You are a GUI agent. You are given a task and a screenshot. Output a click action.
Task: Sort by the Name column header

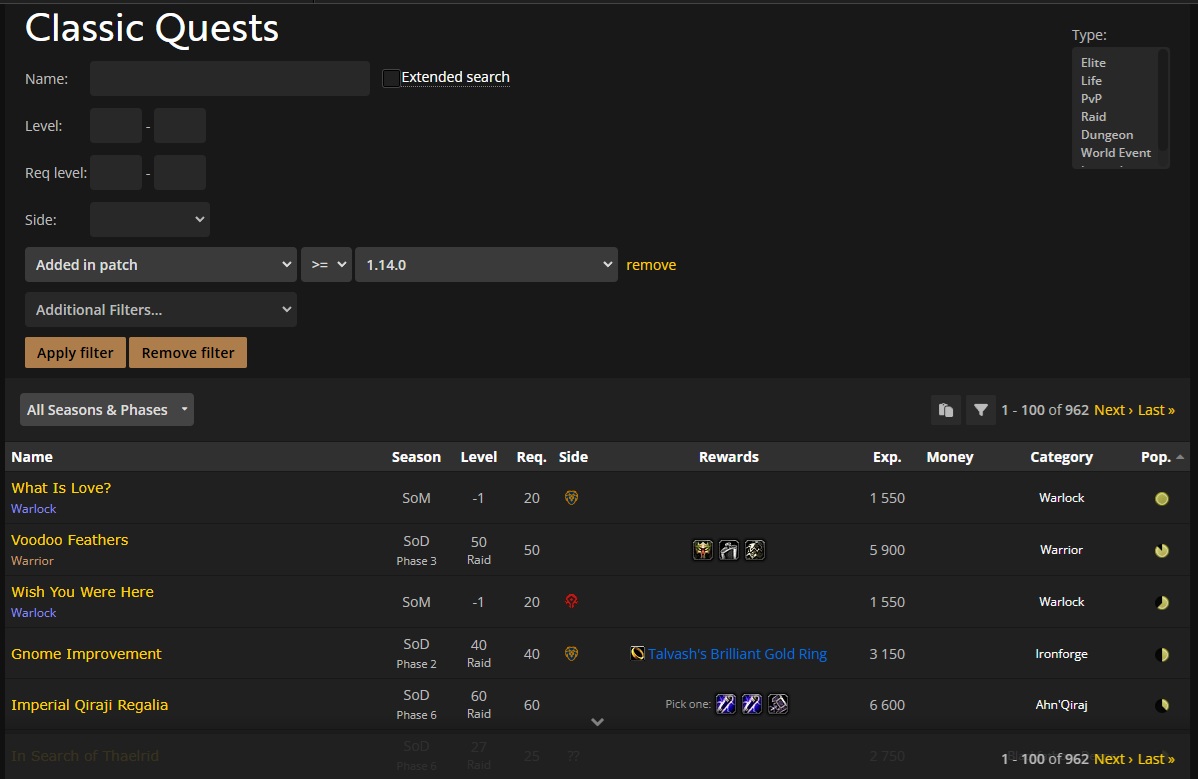tap(32, 457)
